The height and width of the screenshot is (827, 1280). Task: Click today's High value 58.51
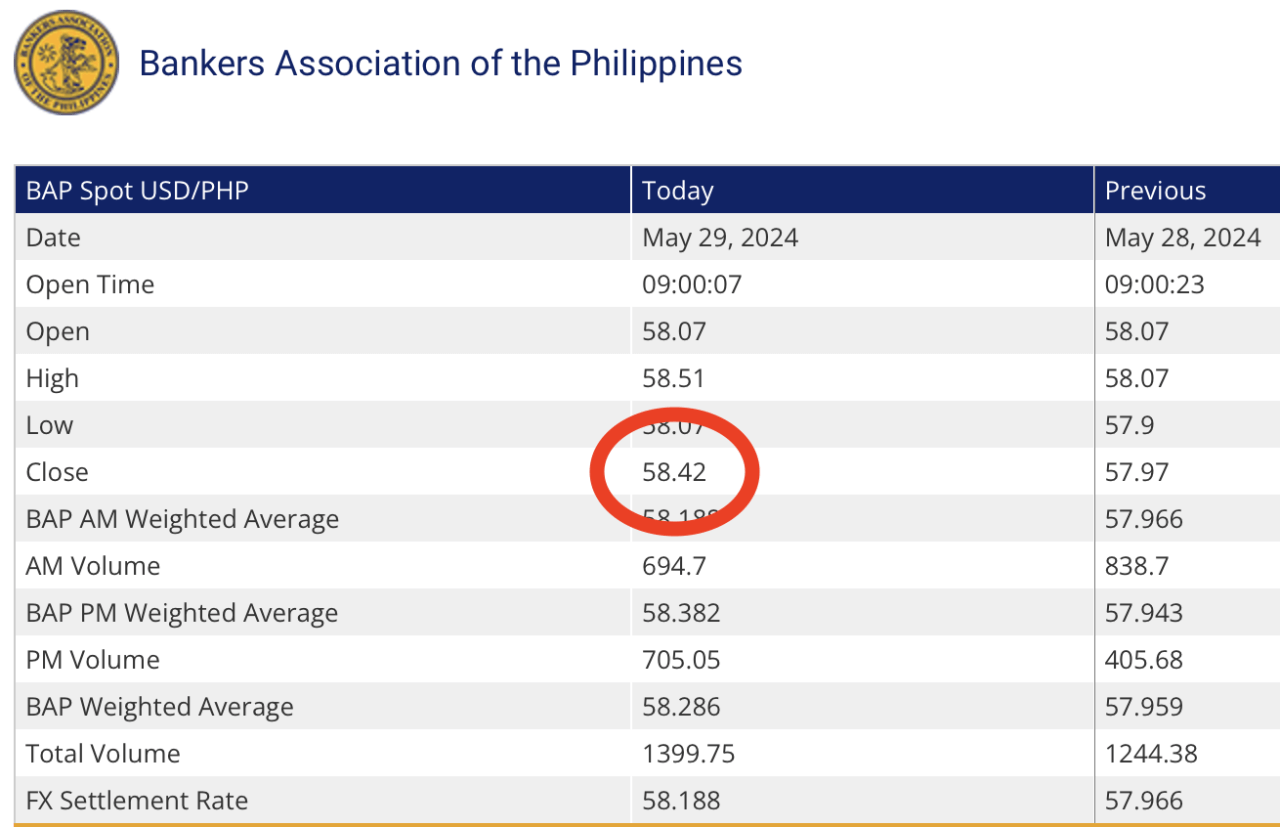click(673, 379)
